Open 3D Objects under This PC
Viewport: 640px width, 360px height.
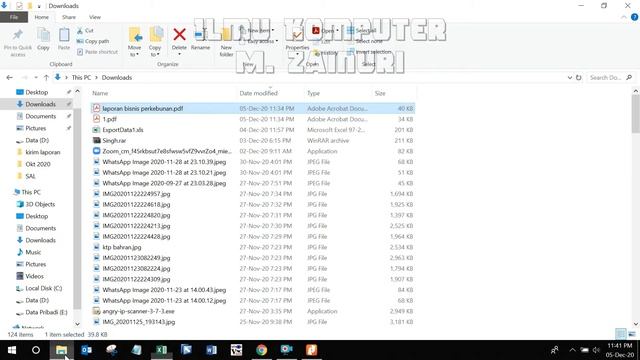point(40,204)
